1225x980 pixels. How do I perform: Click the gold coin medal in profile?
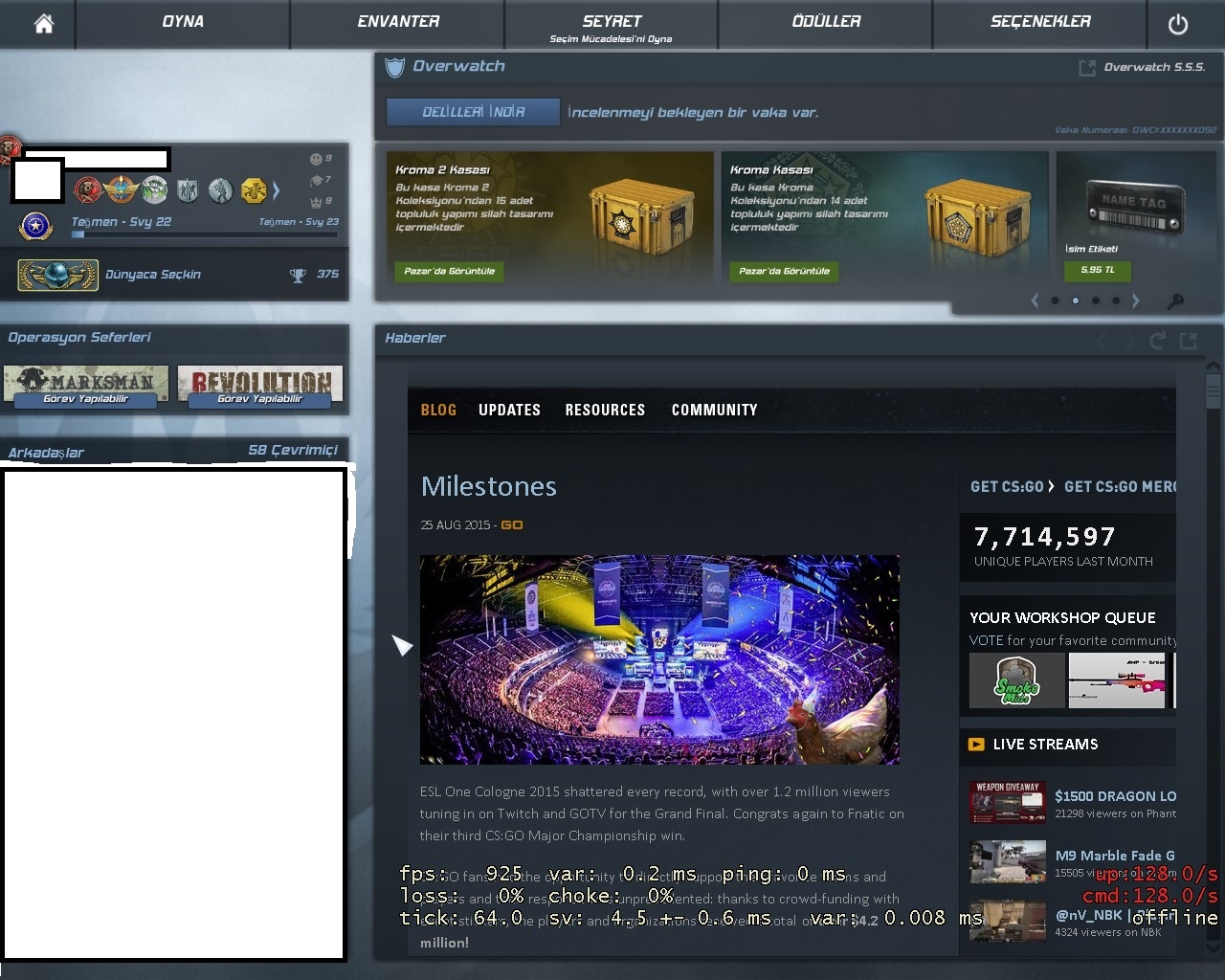click(x=254, y=190)
